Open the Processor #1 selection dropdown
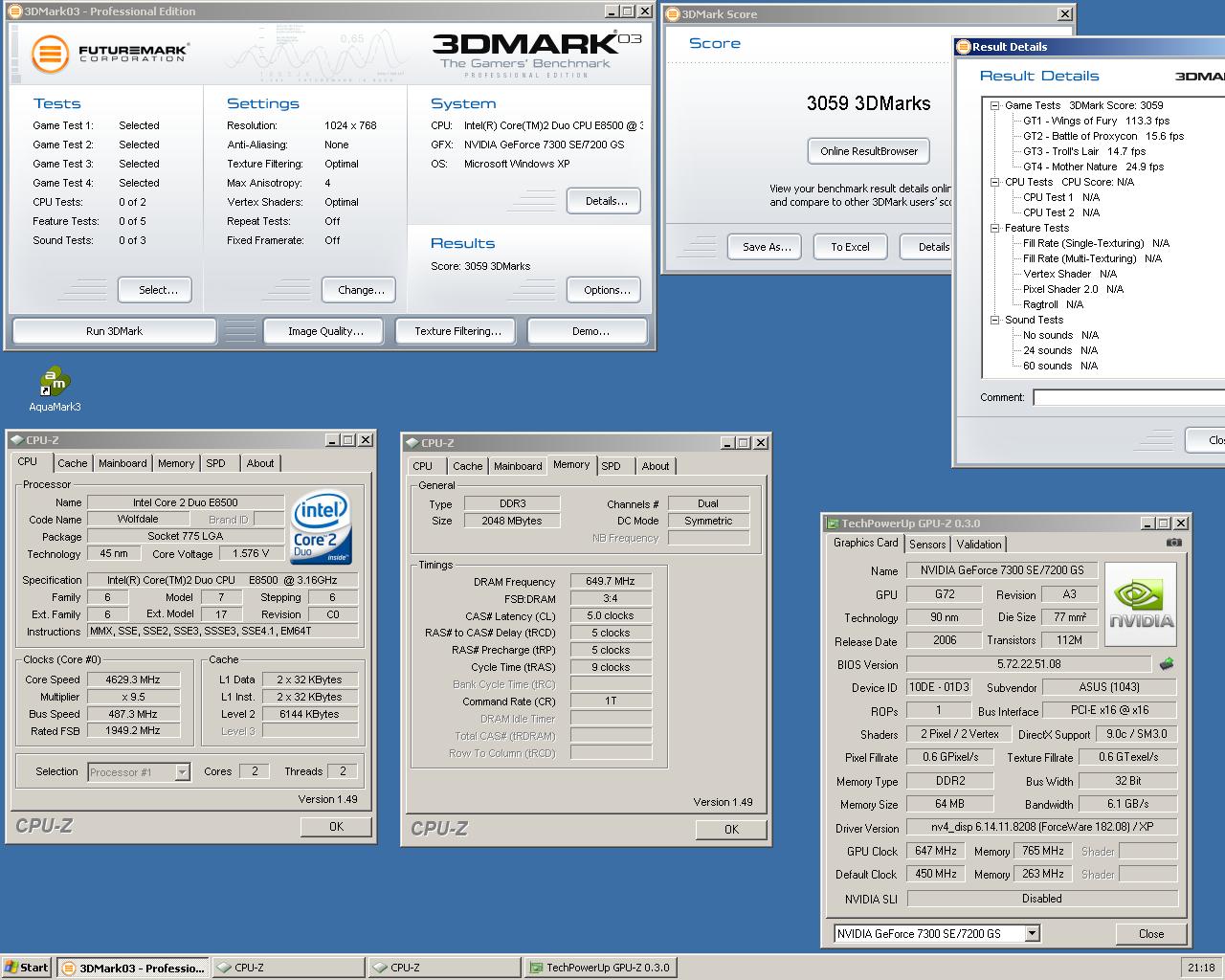Screen dimensions: 1225x980 tap(182, 772)
